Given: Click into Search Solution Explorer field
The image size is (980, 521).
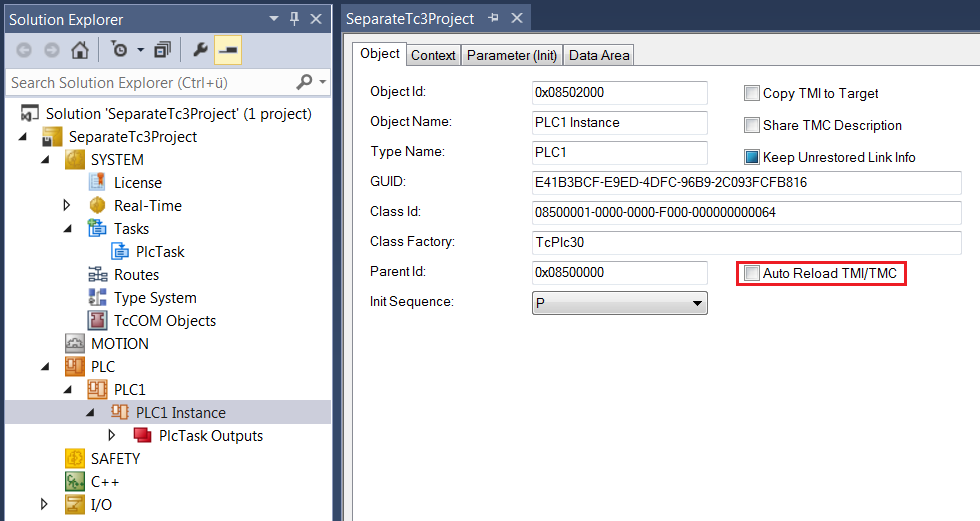Looking at the screenshot, I should click(x=150, y=82).
